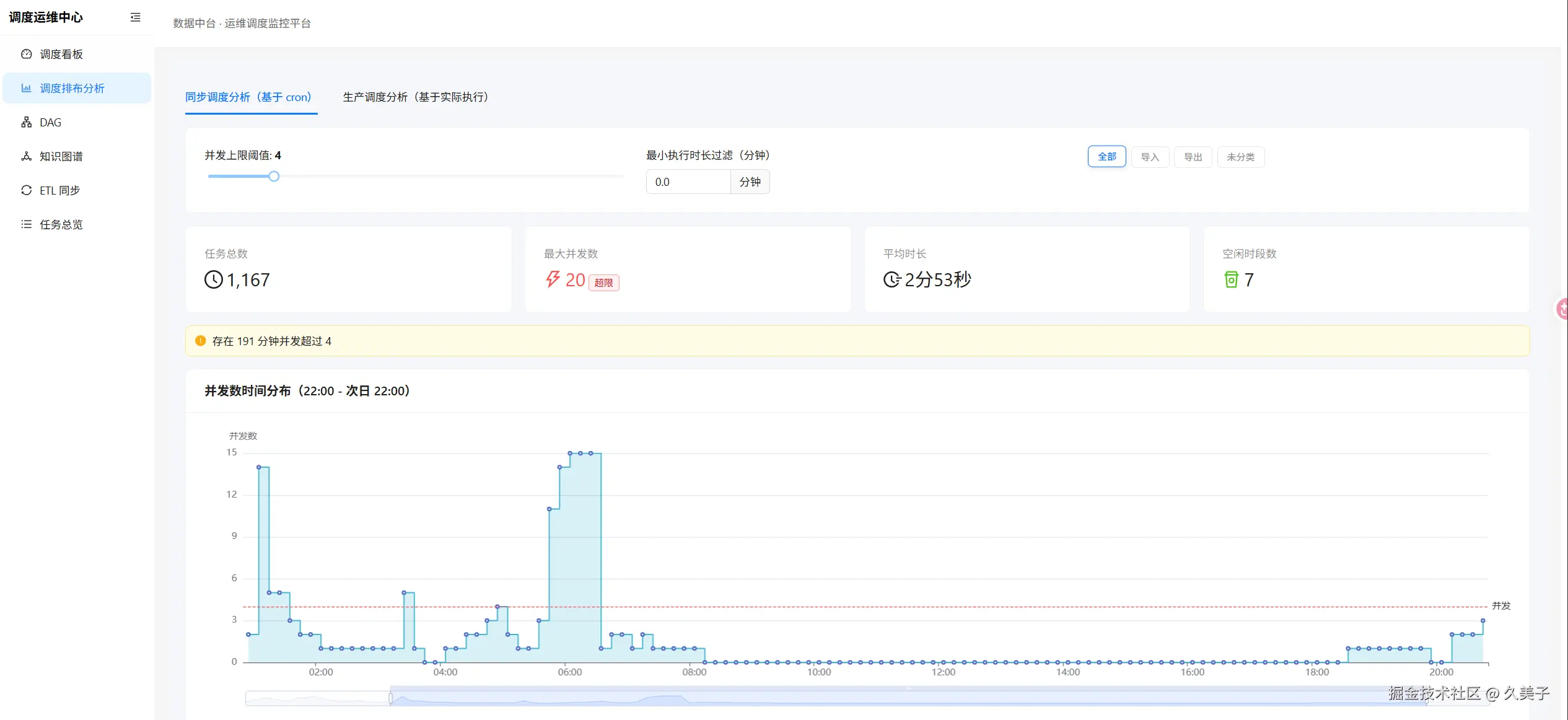The image size is (1568, 720).
Task: Click the 平均时长 value 2分53秒
Action: tap(938, 280)
